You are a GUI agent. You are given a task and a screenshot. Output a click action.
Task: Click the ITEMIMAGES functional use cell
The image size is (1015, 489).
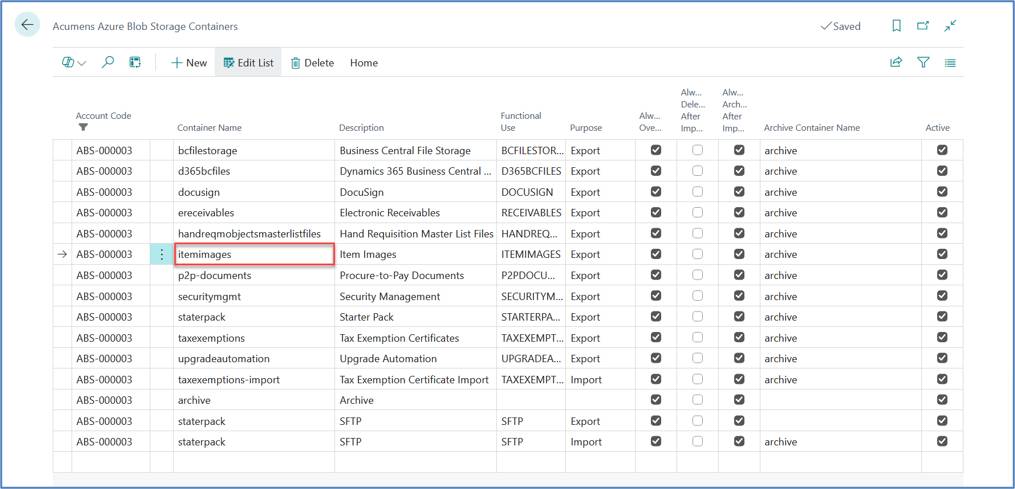pyautogui.click(x=531, y=255)
